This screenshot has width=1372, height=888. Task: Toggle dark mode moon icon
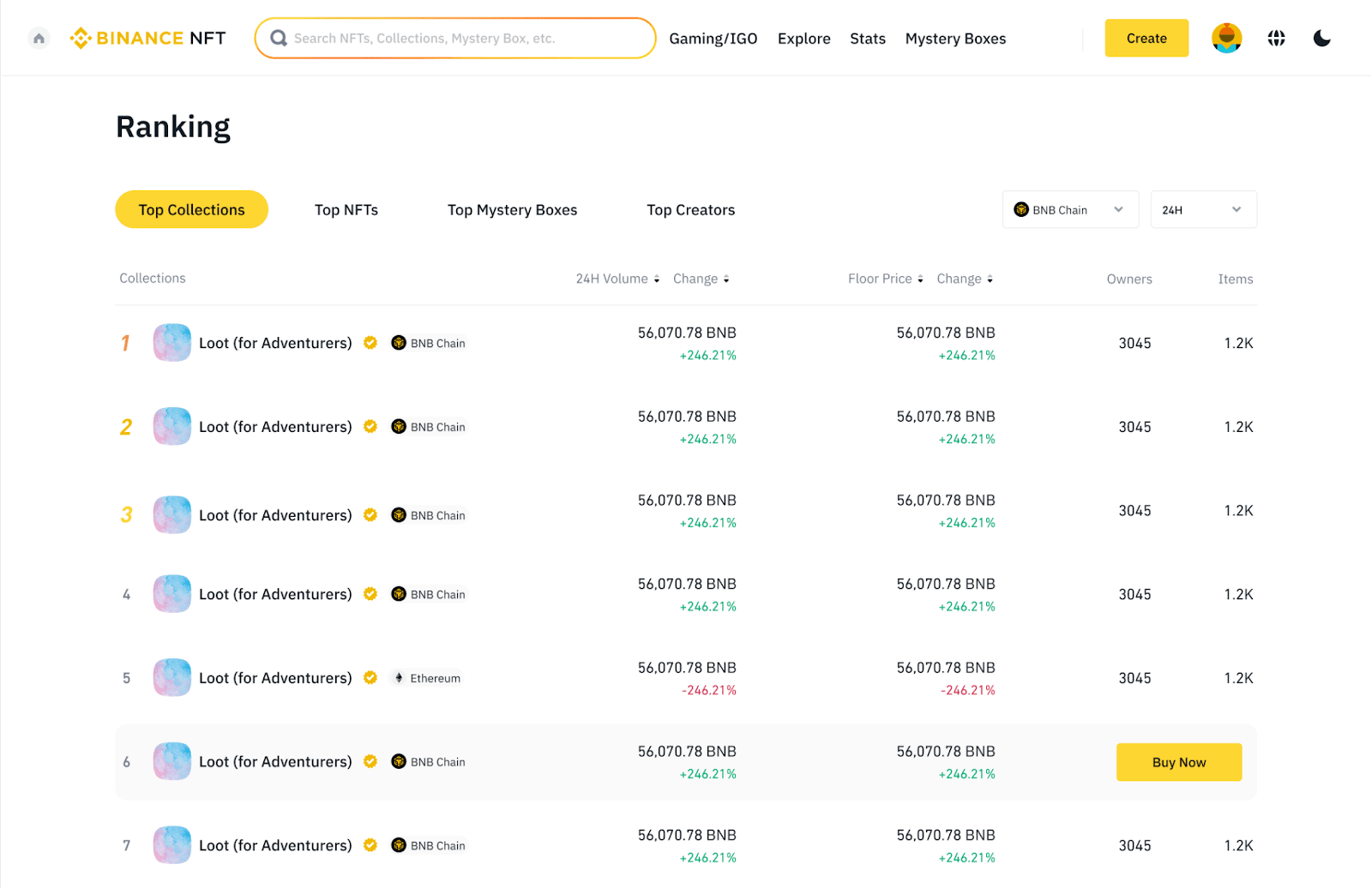tap(1321, 39)
